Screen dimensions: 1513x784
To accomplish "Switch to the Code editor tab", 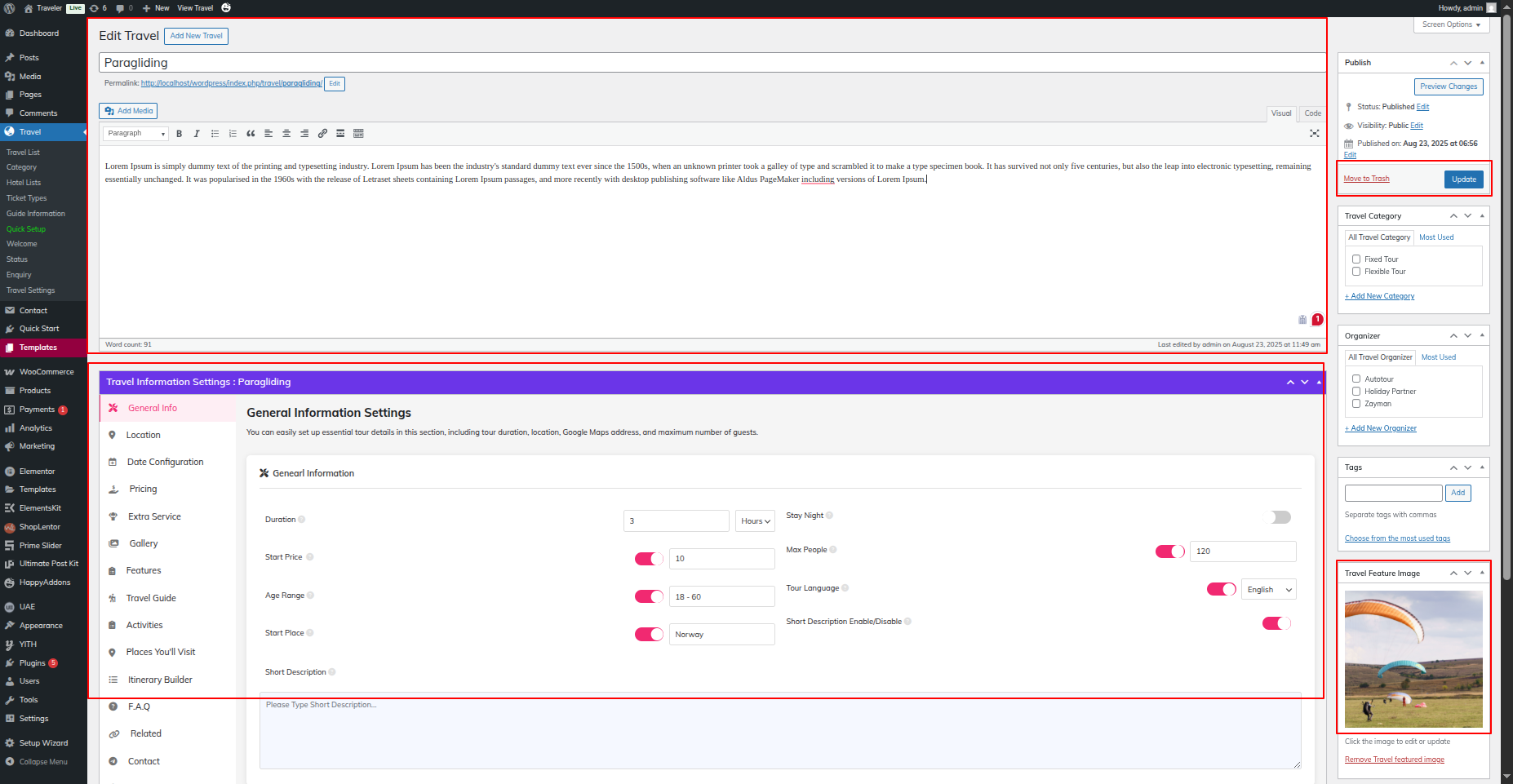I will click(1312, 113).
